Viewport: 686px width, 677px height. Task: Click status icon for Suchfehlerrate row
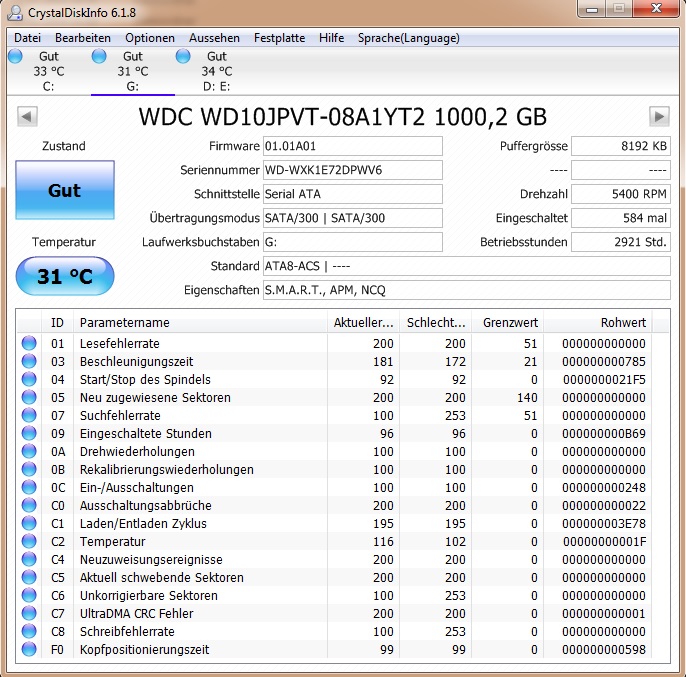[29, 415]
